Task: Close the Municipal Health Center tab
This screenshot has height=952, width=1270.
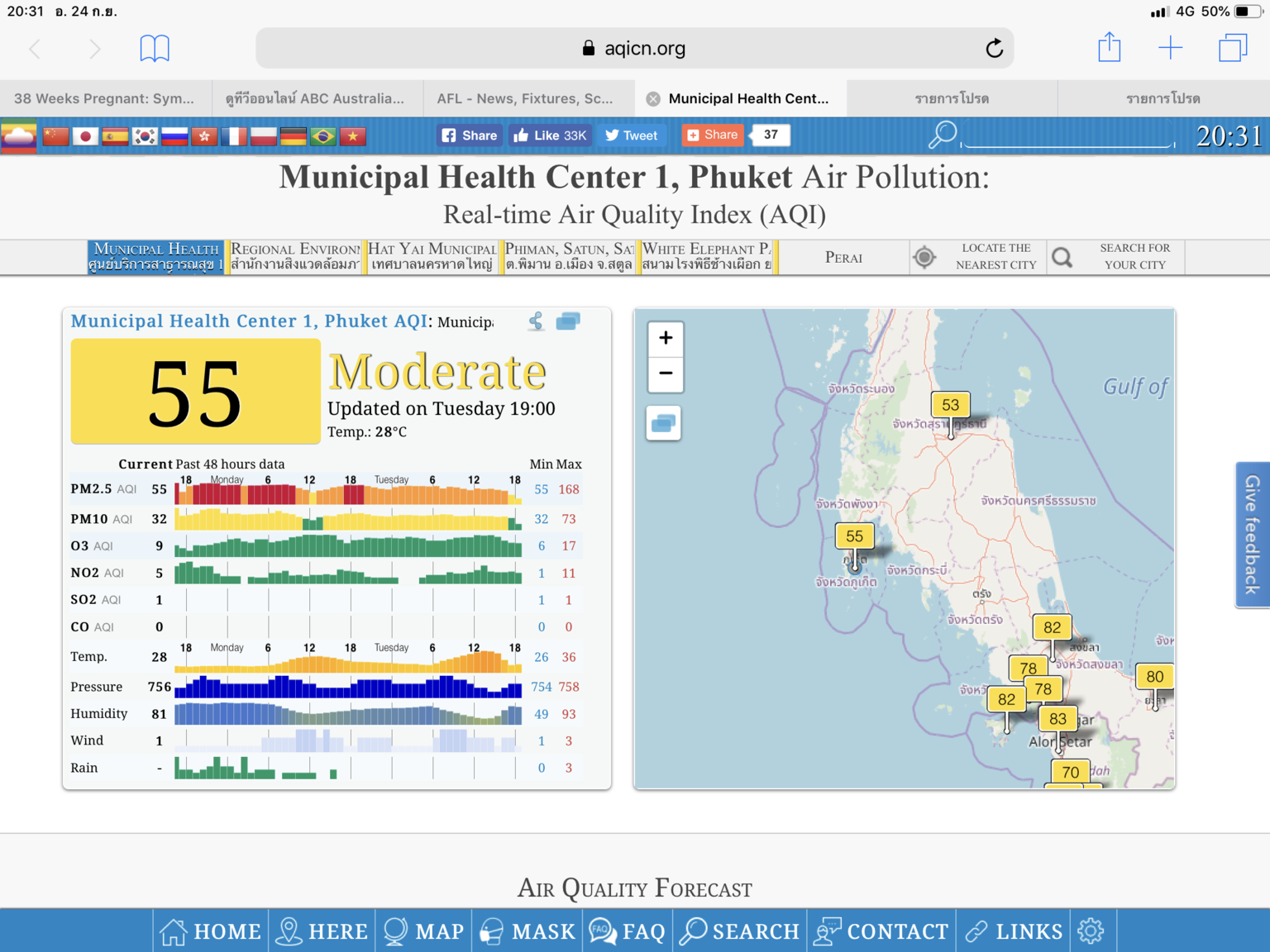Action: [x=653, y=99]
